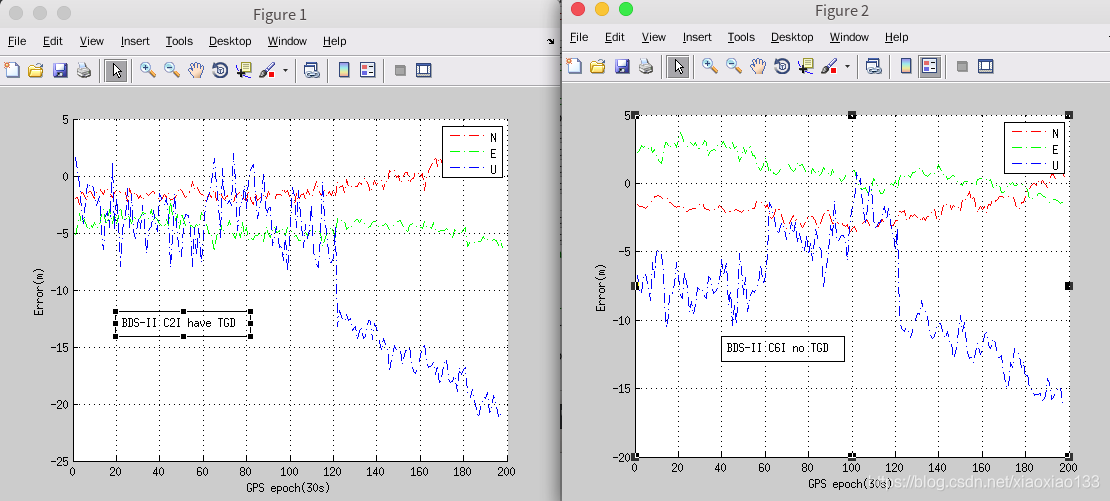Enable Rotate 3D tool in Figure 2
Screen dimensions: 1110x501
(x=782, y=67)
